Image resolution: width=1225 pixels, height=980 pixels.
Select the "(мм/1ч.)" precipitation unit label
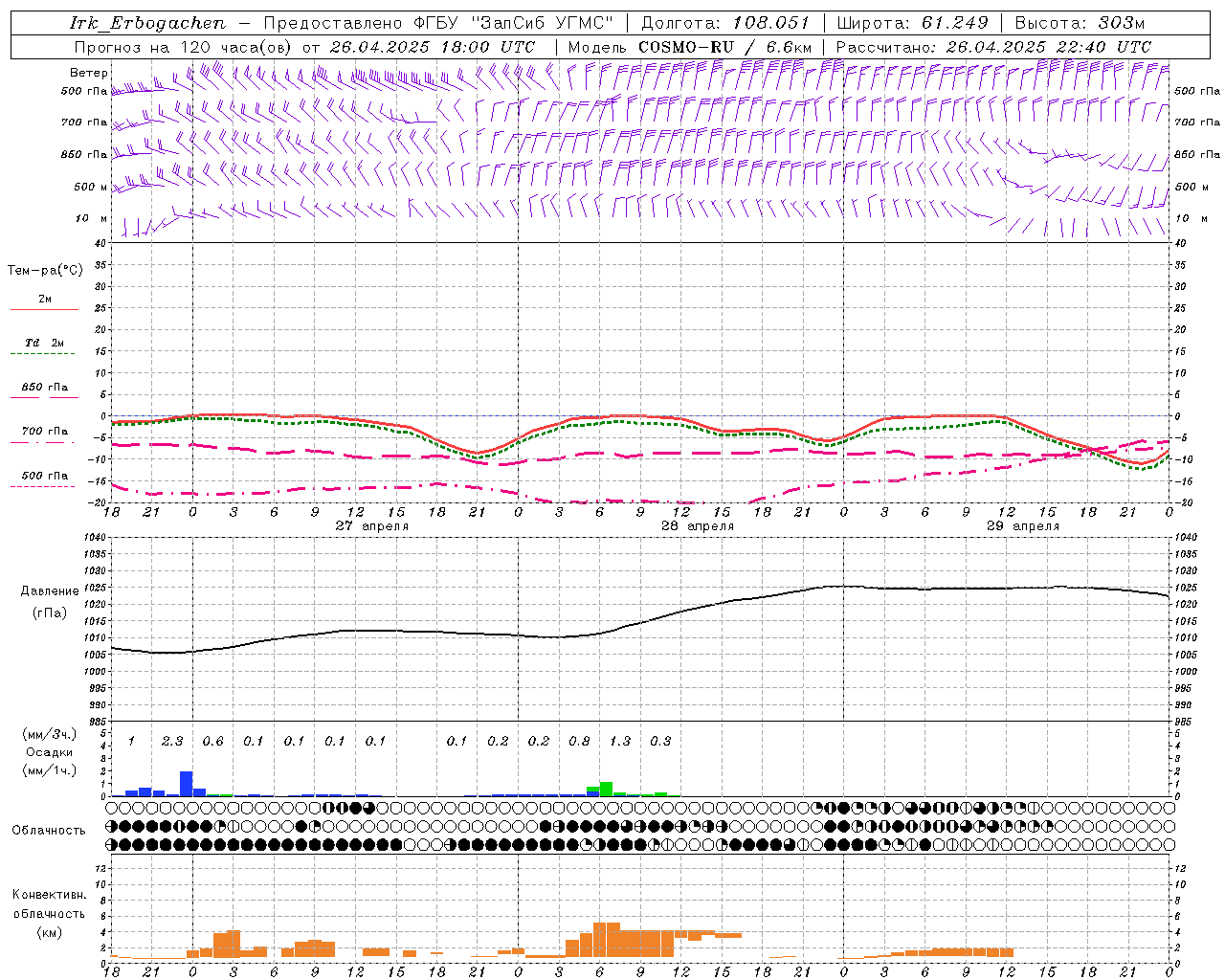point(49,771)
